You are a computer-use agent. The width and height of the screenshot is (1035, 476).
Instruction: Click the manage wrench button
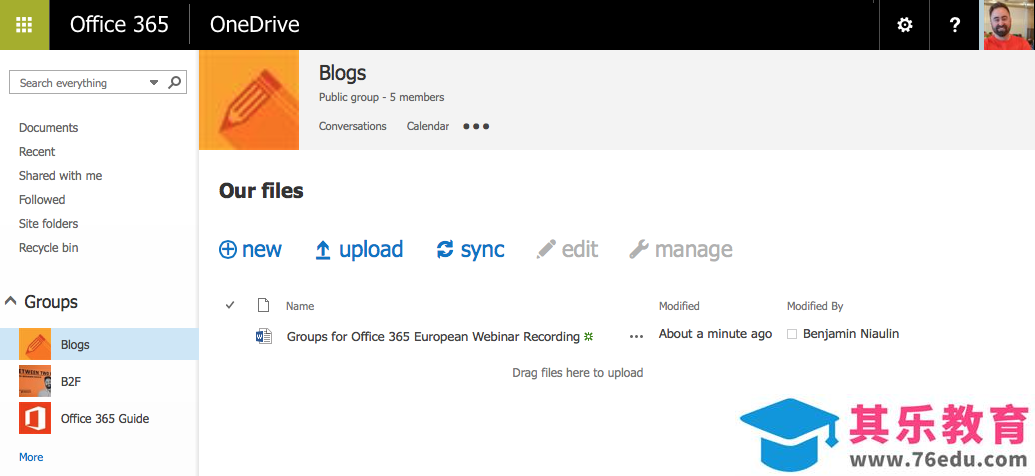click(x=681, y=249)
